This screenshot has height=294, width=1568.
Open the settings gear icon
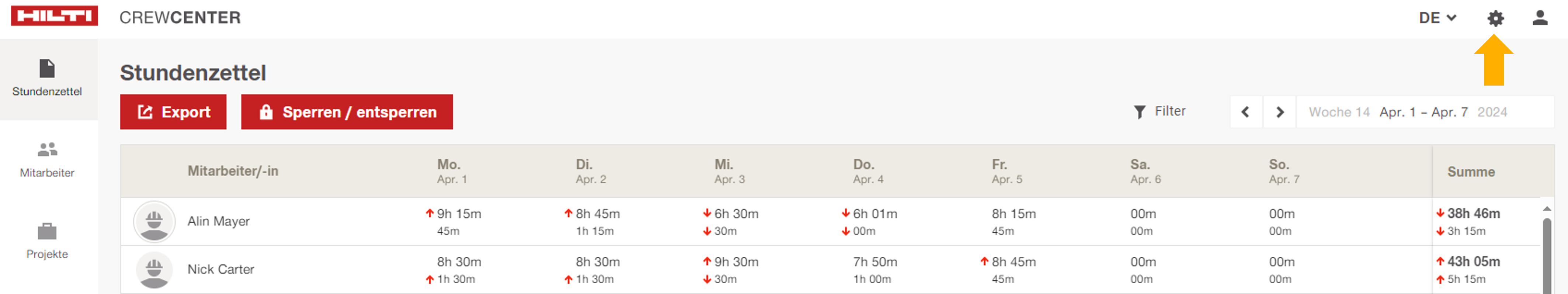pyautogui.click(x=1495, y=18)
